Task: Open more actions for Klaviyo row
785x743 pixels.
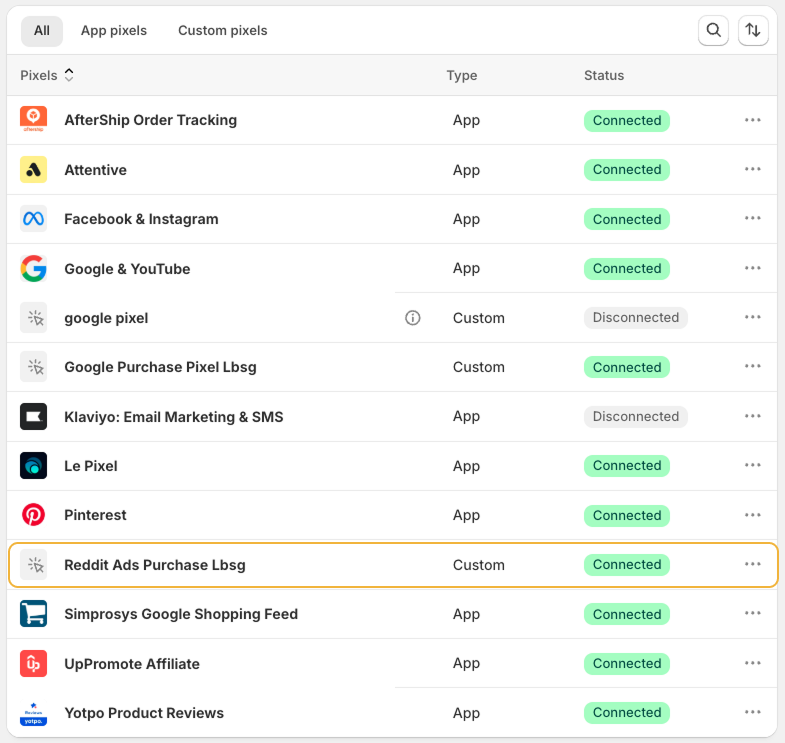Action: tap(752, 417)
